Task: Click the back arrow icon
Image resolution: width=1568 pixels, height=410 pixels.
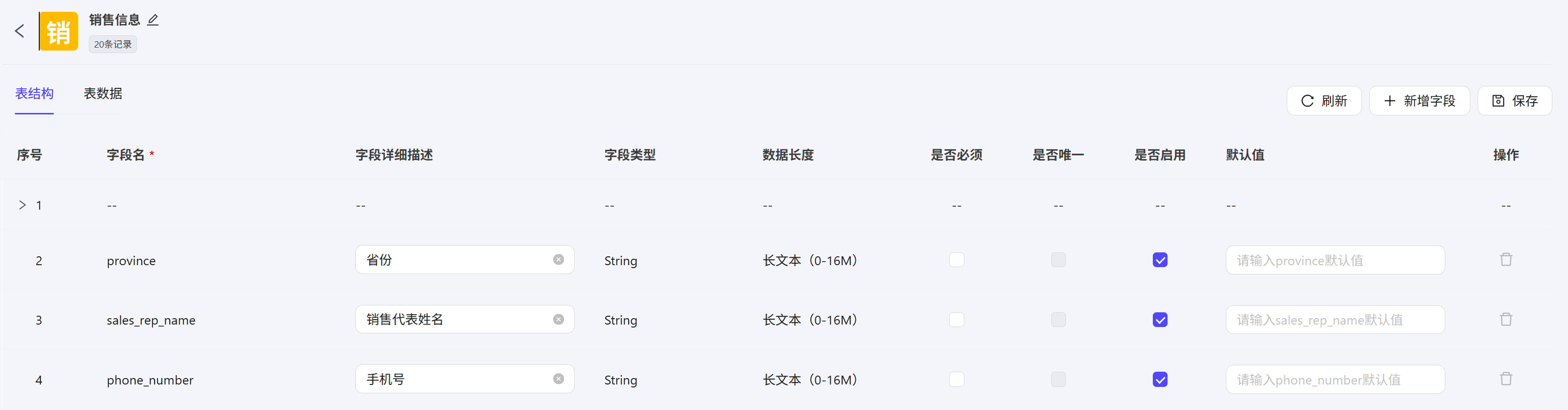Action: (x=20, y=31)
